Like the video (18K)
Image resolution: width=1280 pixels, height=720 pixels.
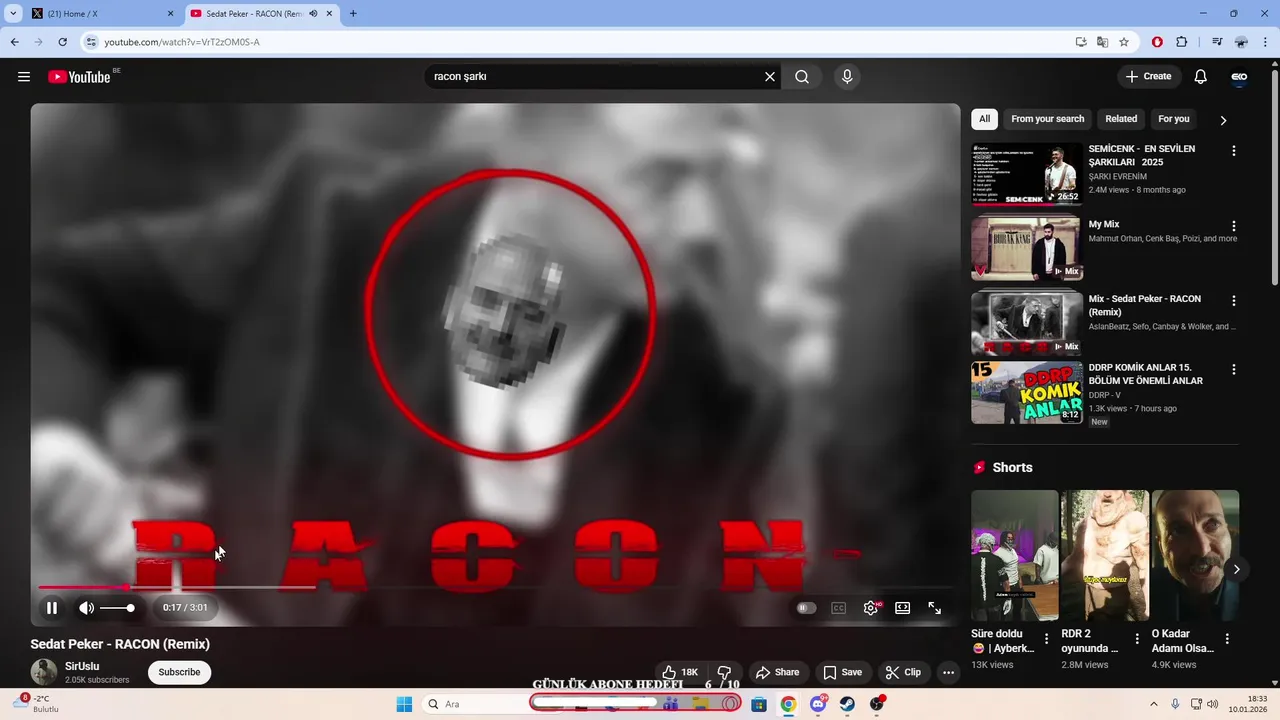(x=679, y=672)
